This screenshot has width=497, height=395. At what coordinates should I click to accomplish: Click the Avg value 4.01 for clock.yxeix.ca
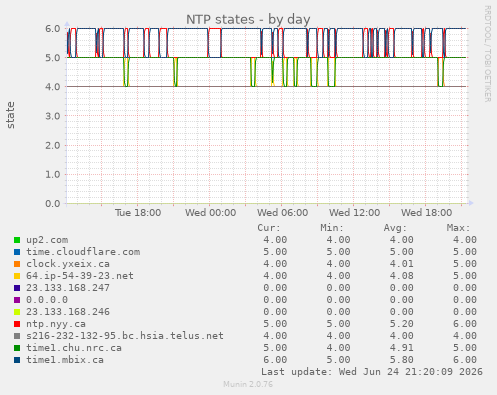(x=402, y=264)
